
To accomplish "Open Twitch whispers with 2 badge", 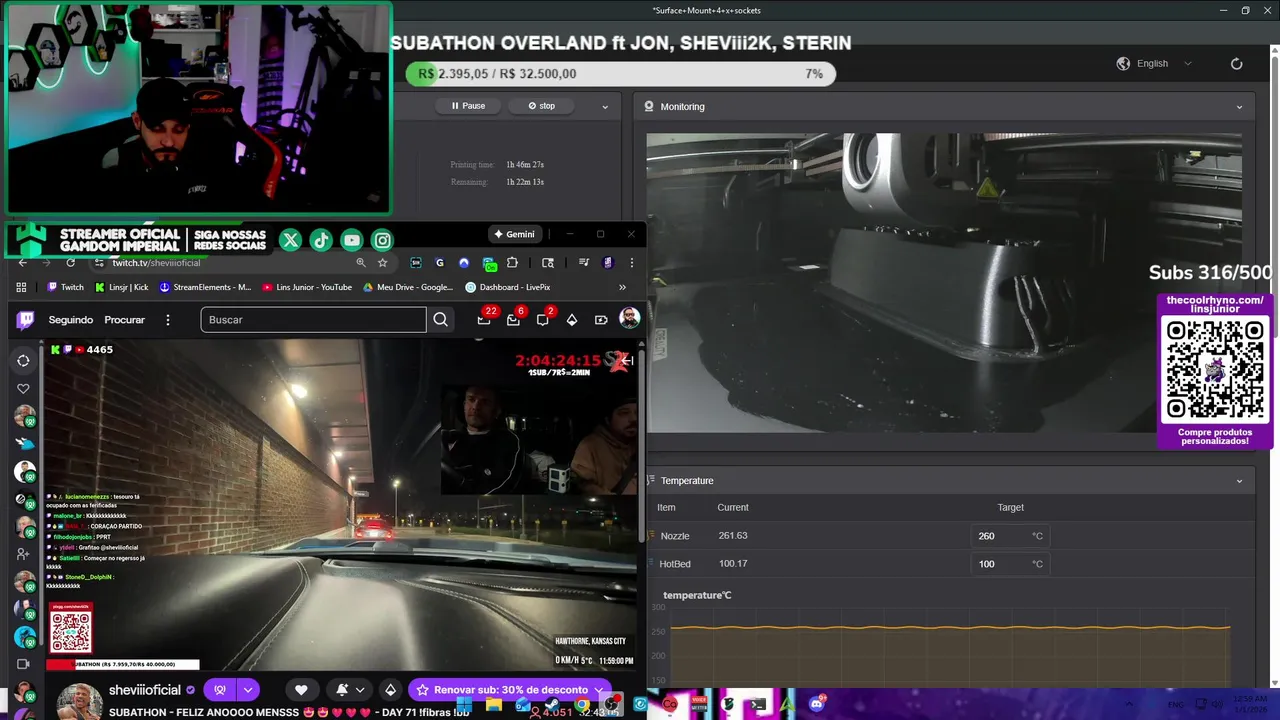I will click(x=543, y=320).
